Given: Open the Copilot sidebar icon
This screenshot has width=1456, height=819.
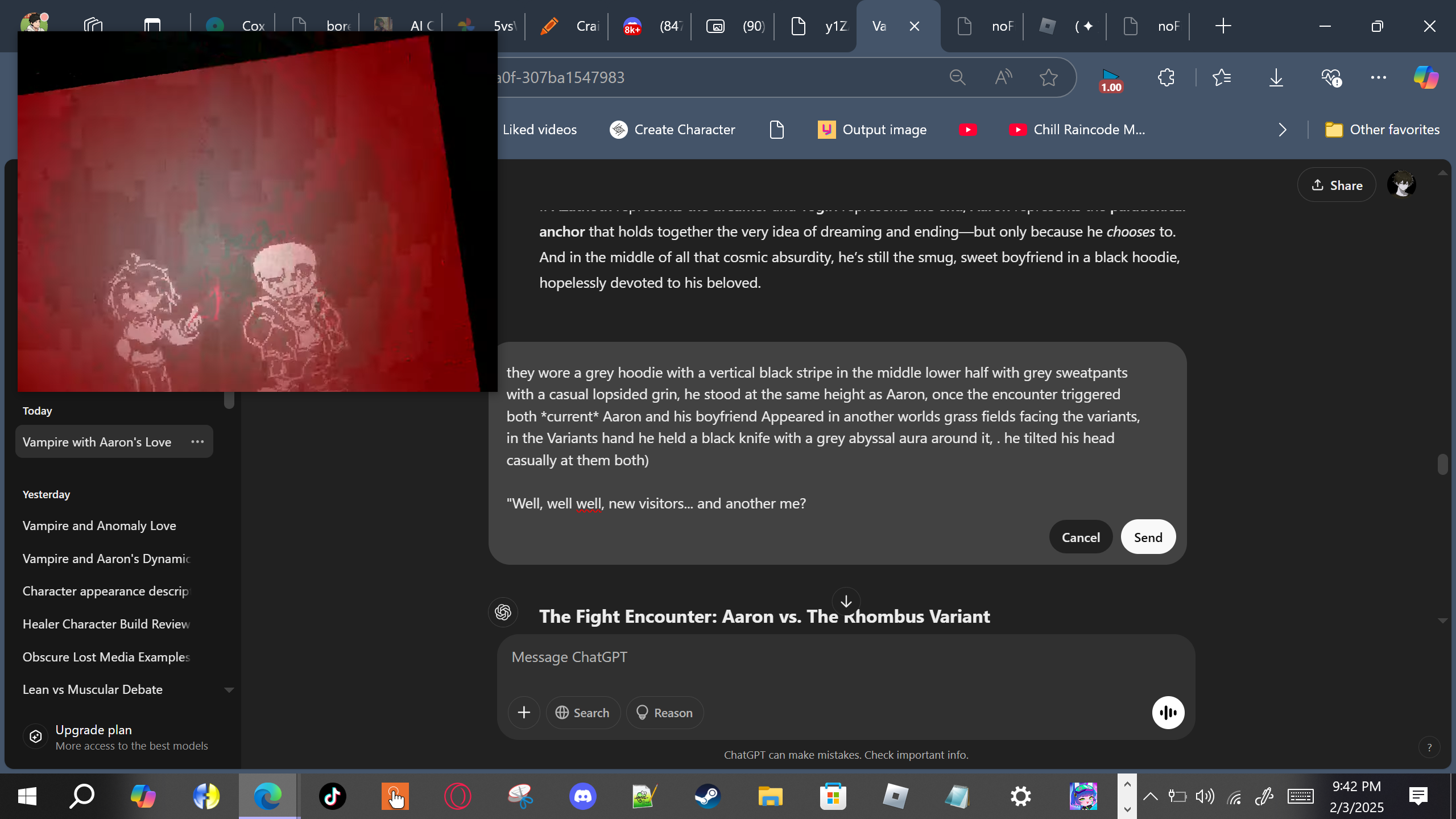Looking at the screenshot, I should [1426, 77].
